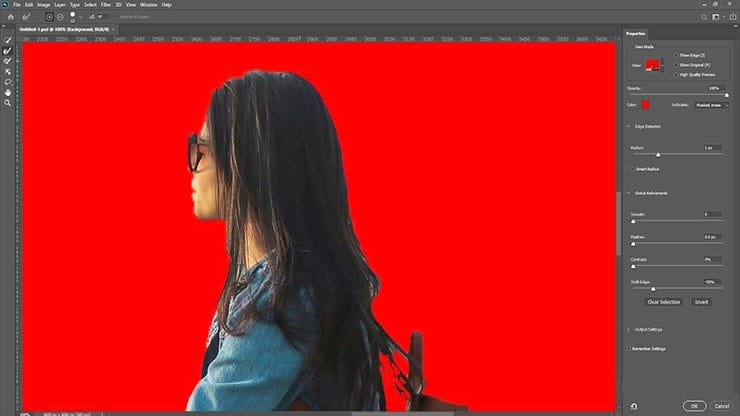Screen dimensions: 740x416
Task: Enable the Smart Radius checkbox
Action: click(x=632, y=169)
